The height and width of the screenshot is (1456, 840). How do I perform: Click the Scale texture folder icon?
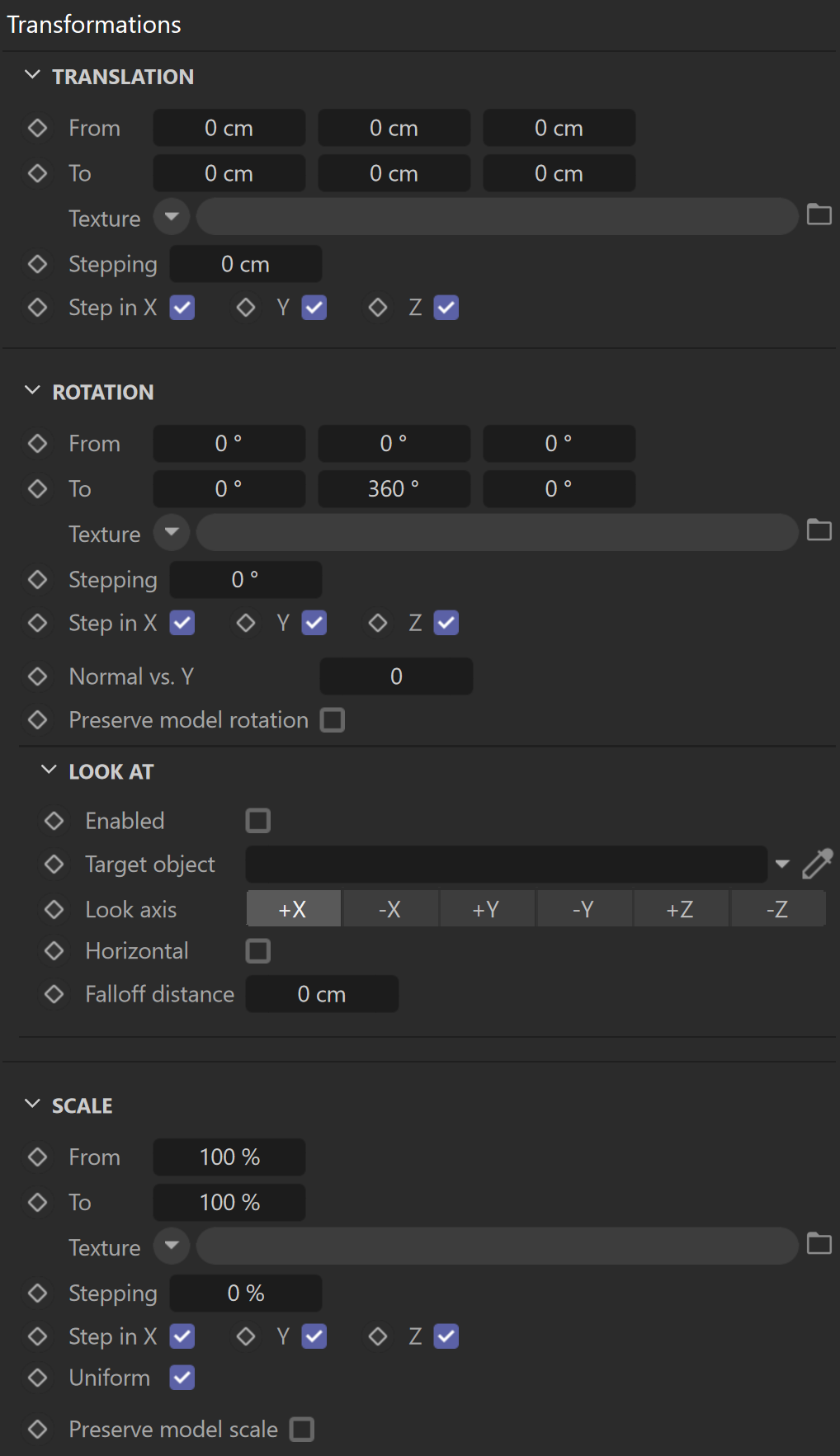coord(819,1244)
